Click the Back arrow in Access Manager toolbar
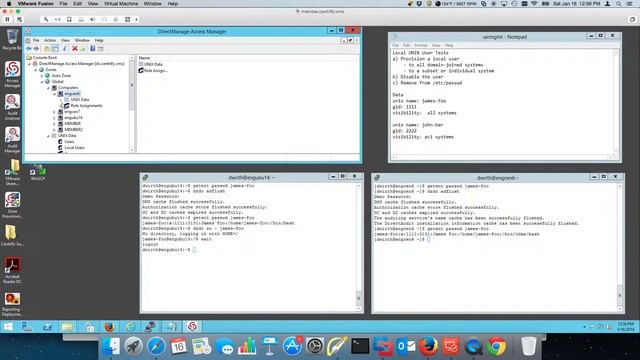 click(x=29, y=49)
